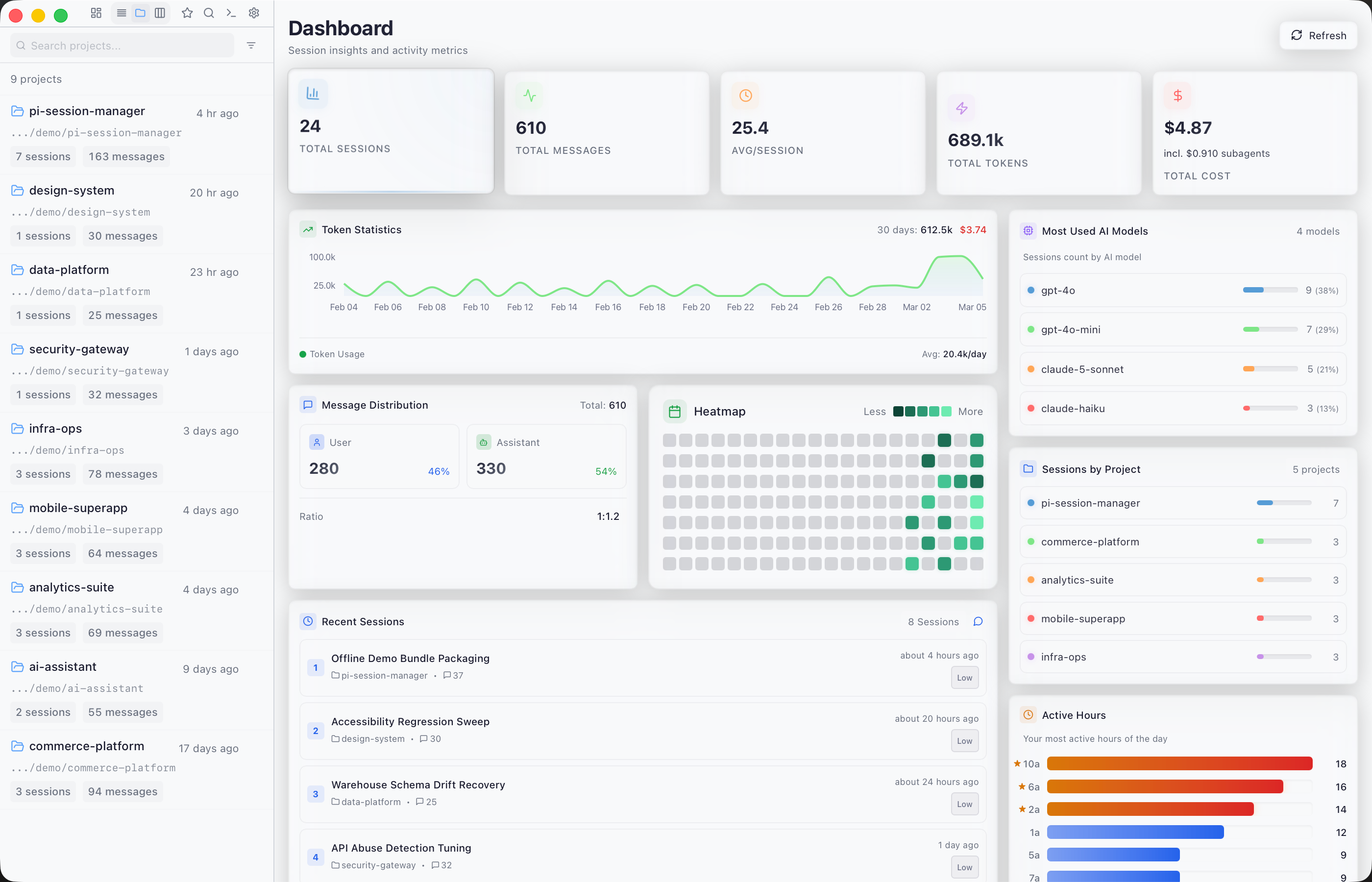Select the Total Messages stat card

607,133
